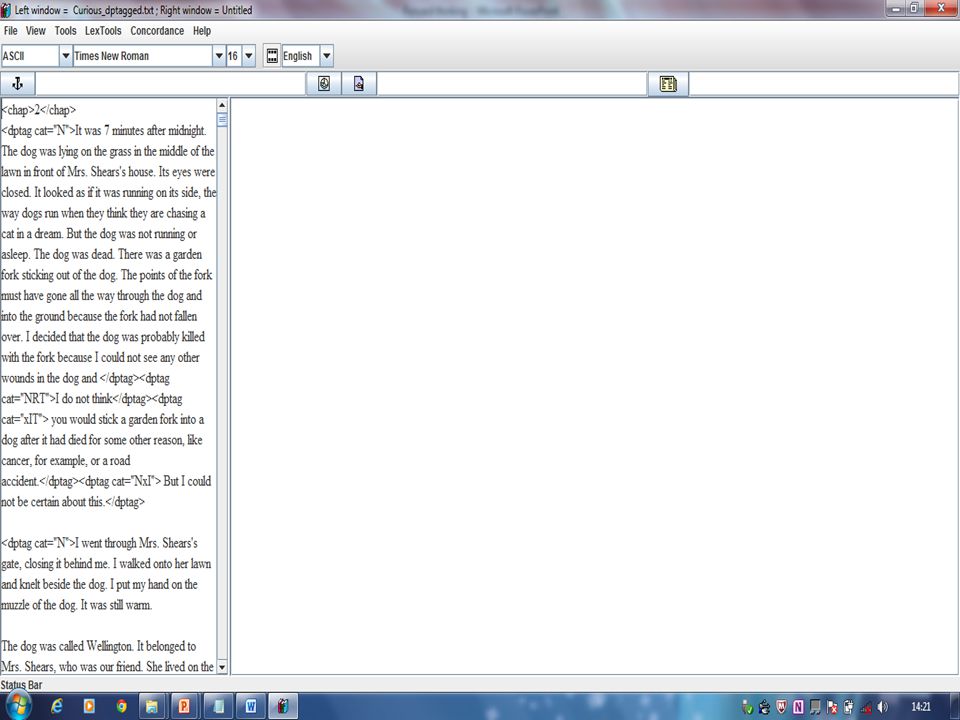Open Google Chrome from the taskbar

pyautogui.click(x=121, y=707)
